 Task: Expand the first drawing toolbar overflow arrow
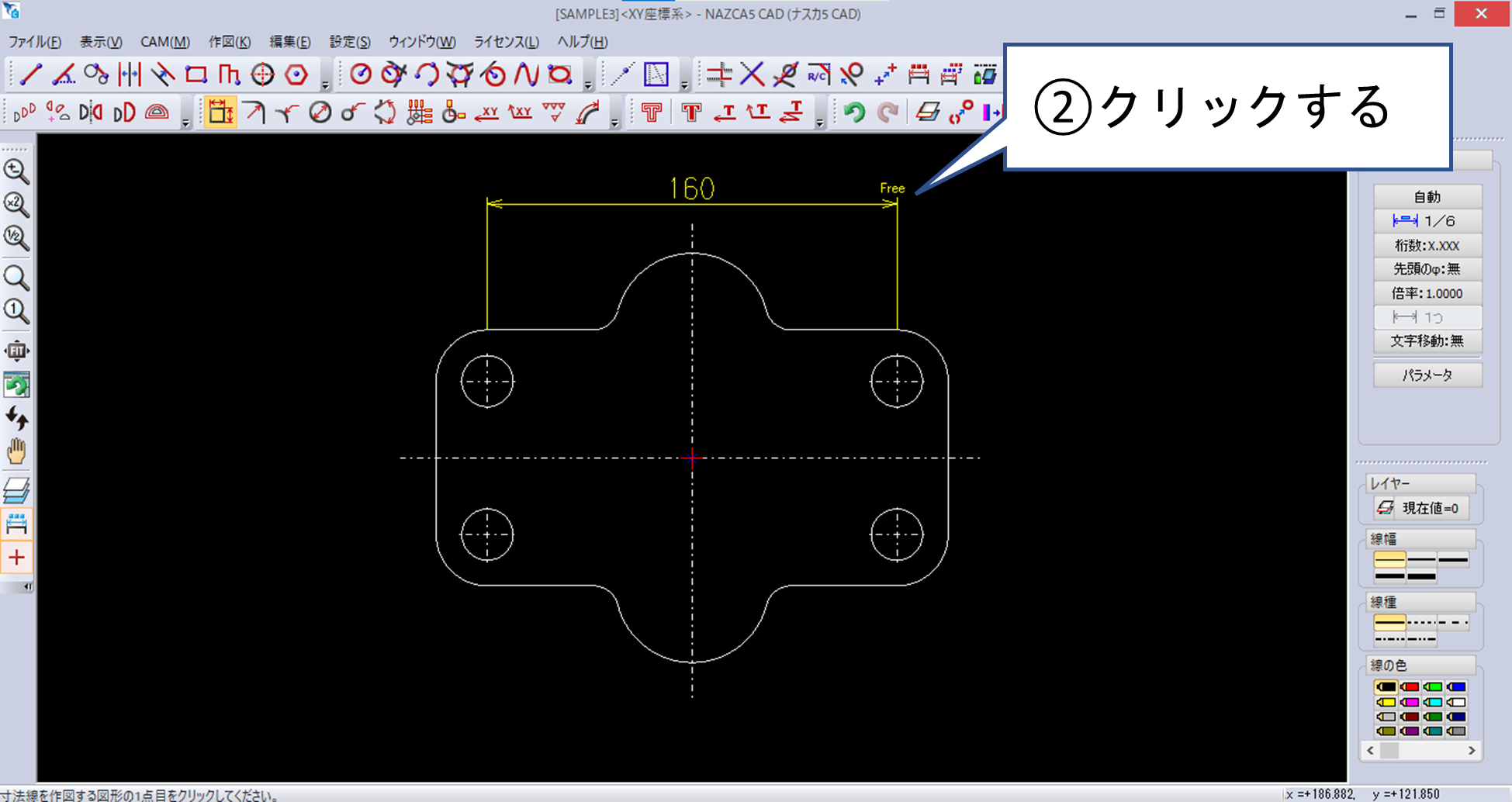point(326,85)
